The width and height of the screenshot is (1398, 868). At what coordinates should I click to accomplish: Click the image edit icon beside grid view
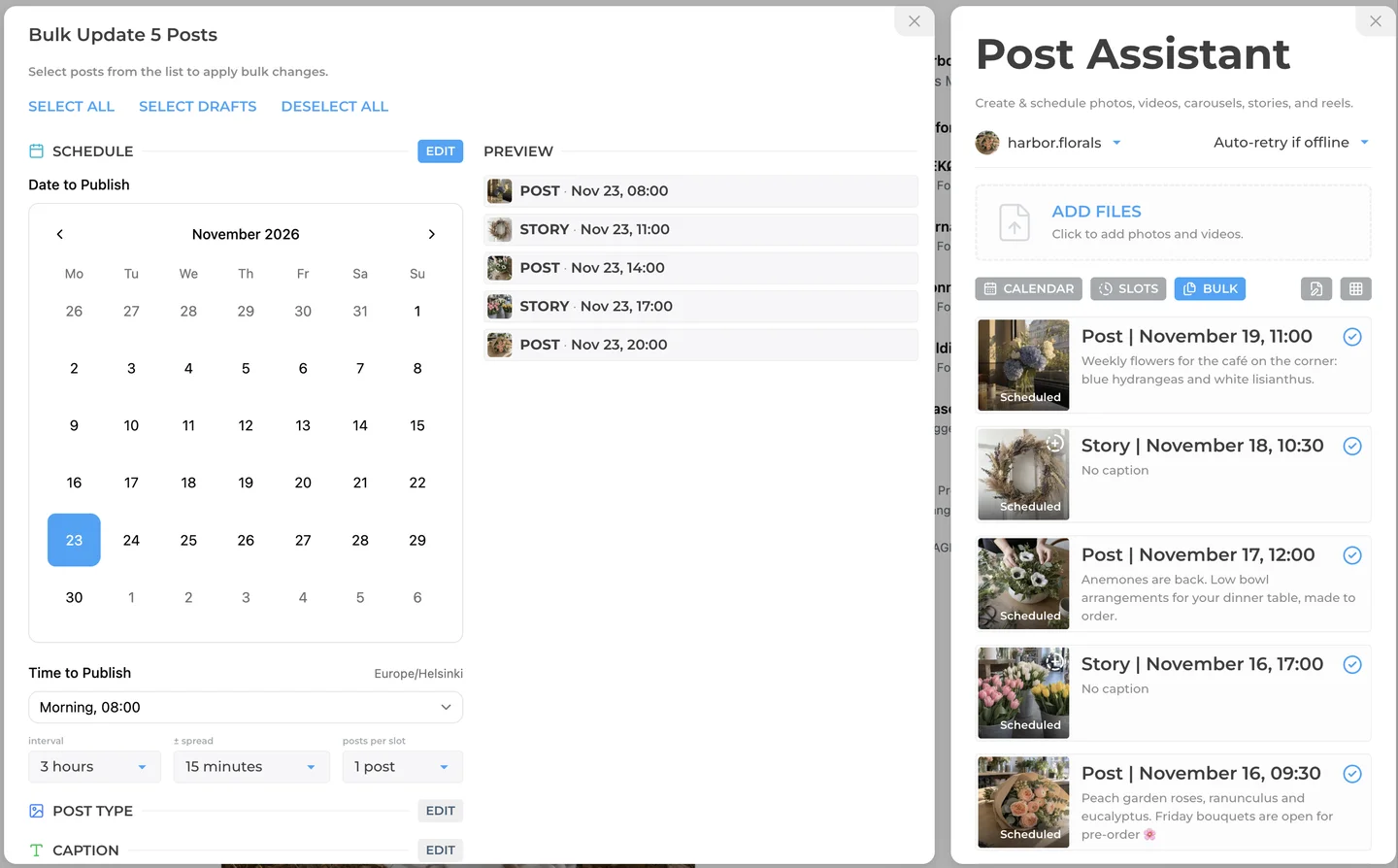1316,288
